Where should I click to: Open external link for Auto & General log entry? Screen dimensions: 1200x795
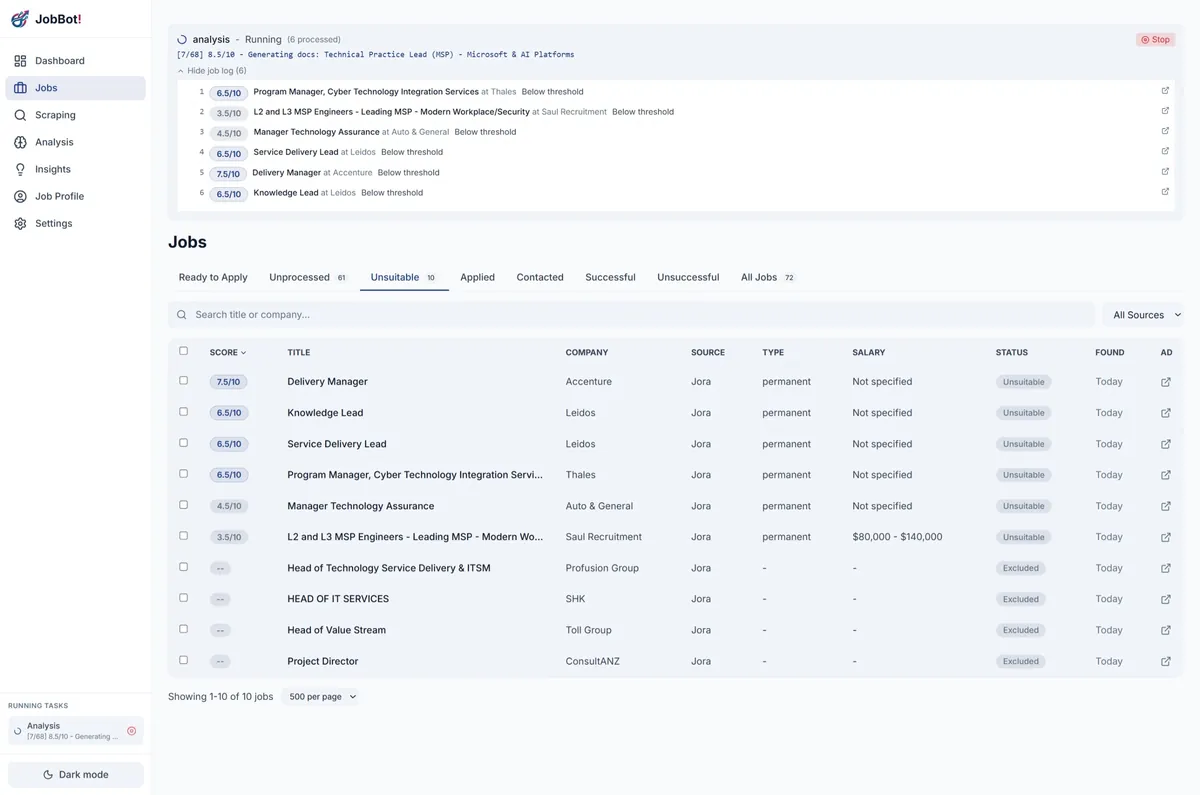click(1165, 131)
